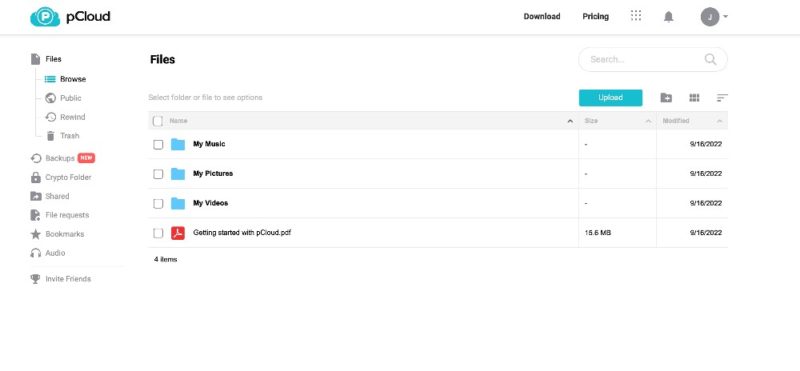Open Audio in the sidebar
Screen dimensions: 800x371
55,253
